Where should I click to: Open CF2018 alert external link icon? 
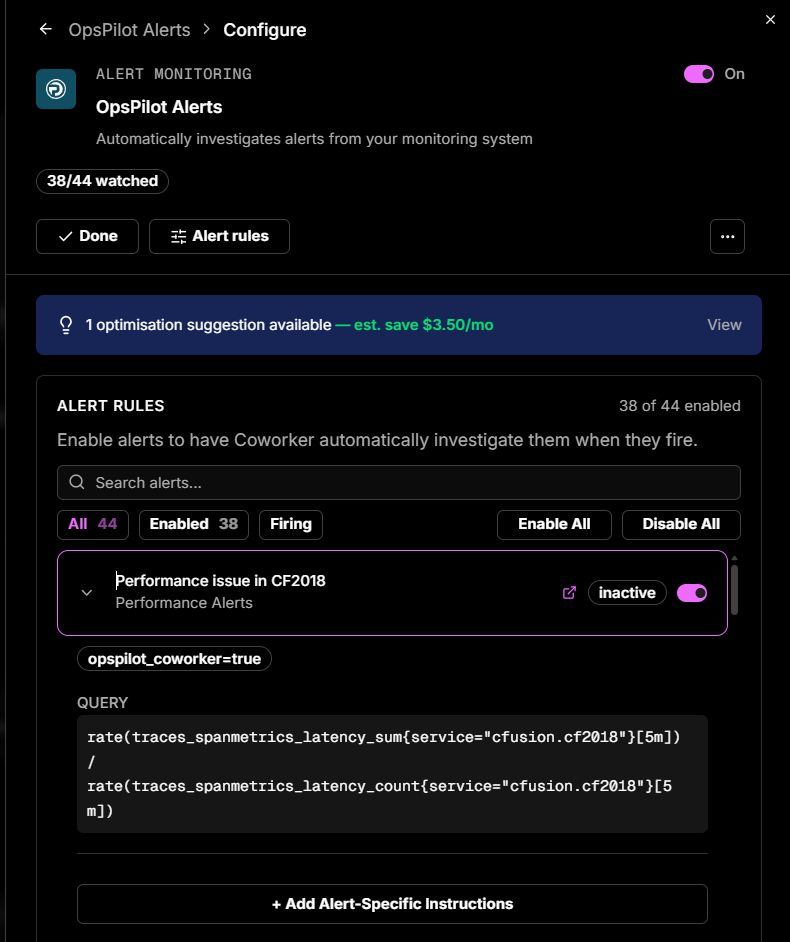pos(569,593)
